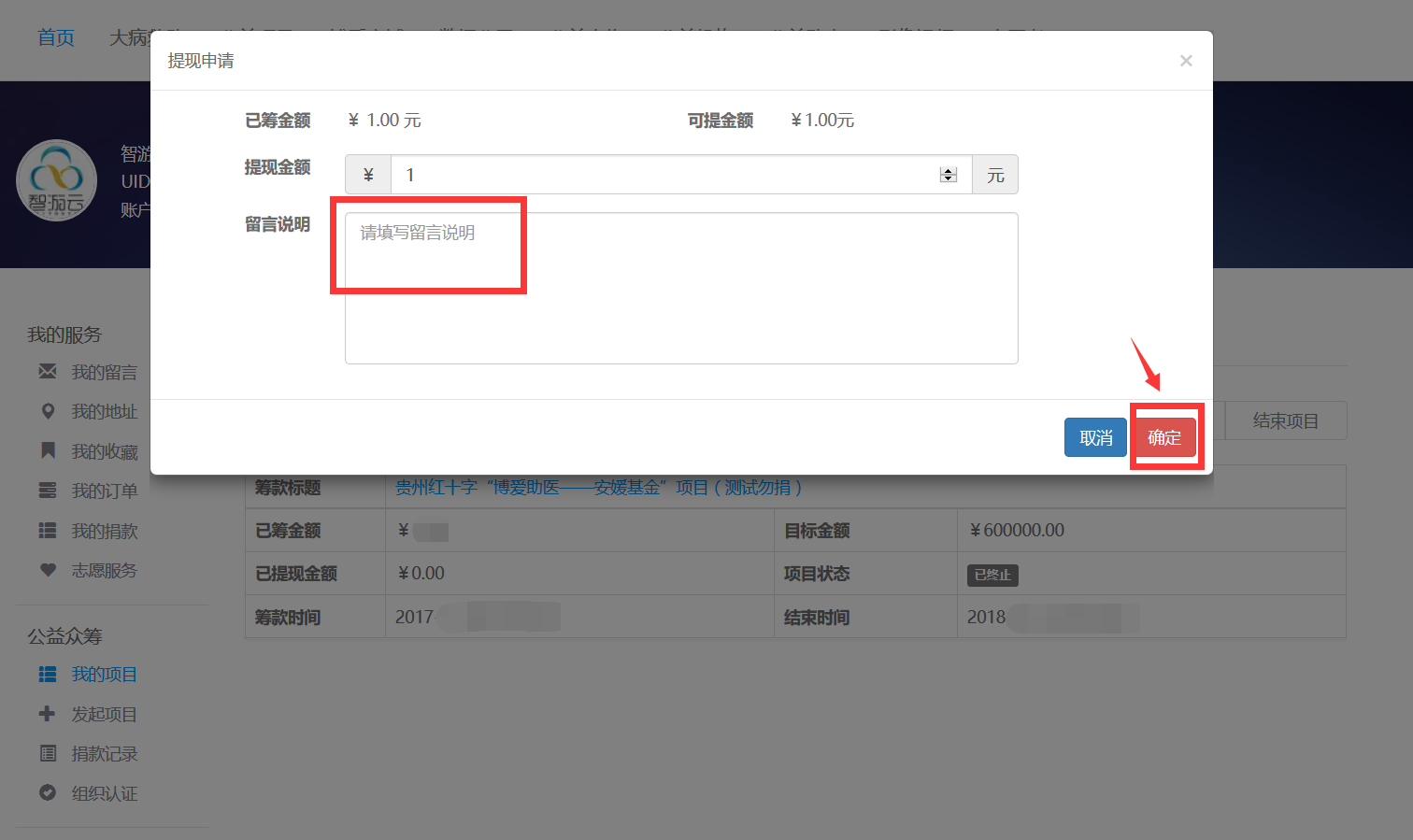The width and height of the screenshot is (1413, 840).
Task: Open 我的订单 in sidebar
Action: pos(104,491)
